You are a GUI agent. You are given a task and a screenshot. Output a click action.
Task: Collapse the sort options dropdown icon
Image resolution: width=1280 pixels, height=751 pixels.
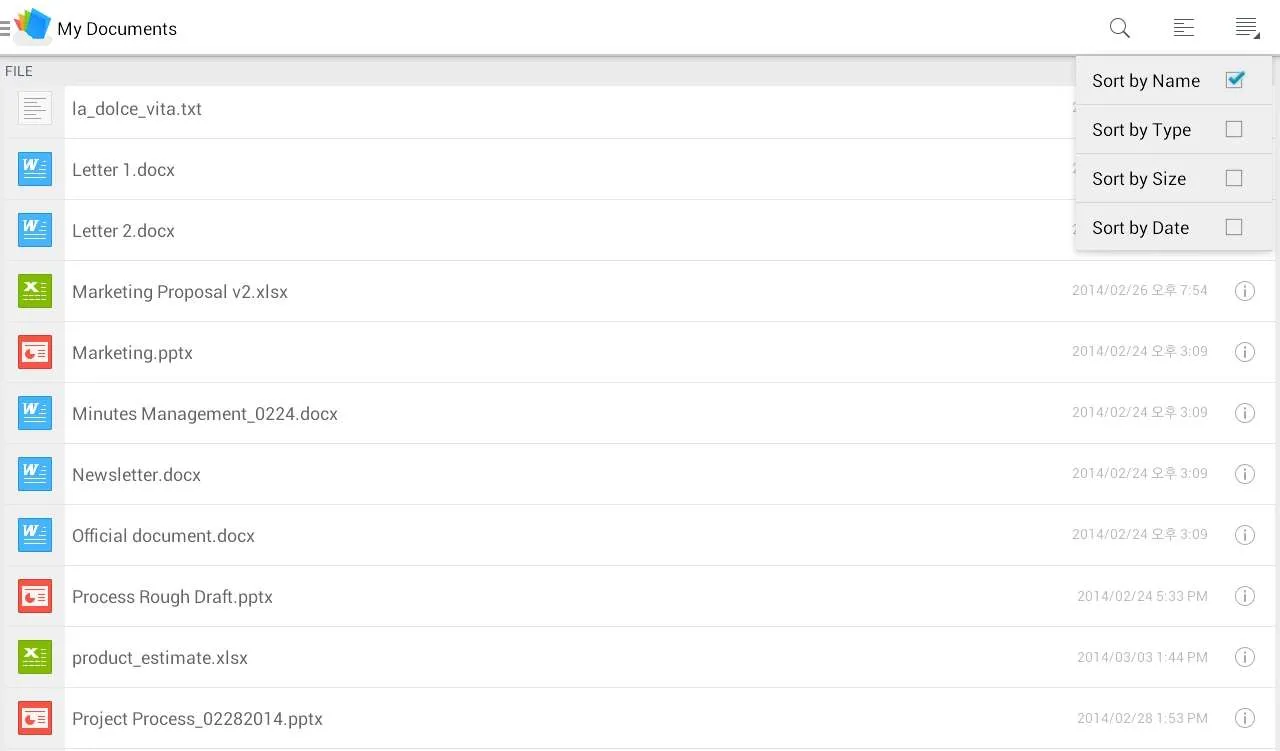click(x=1247, y=28)
